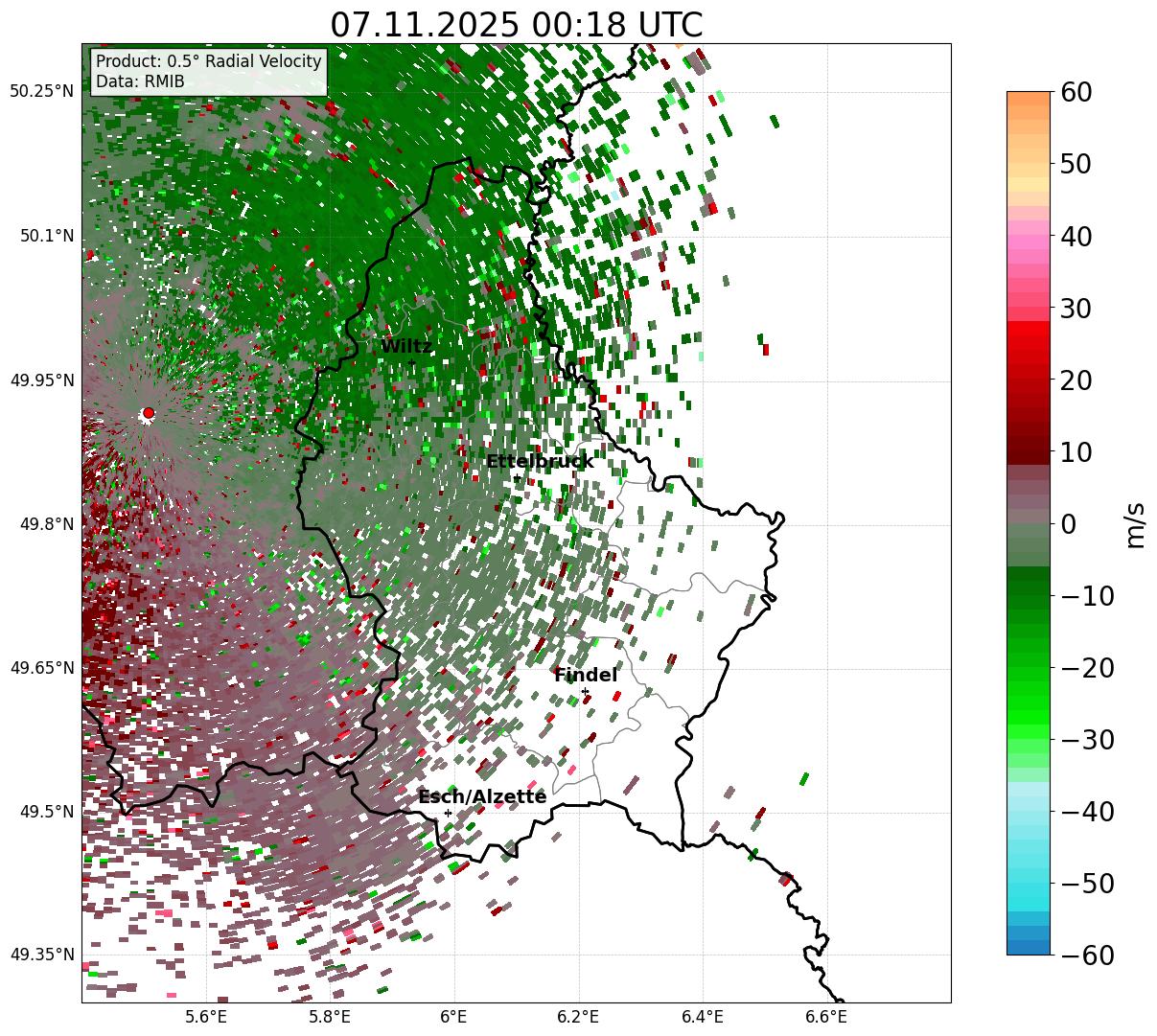Click the 5.6°E longitude tick label
The image size is (1157, 1036).
click(x=206, y=1018)
